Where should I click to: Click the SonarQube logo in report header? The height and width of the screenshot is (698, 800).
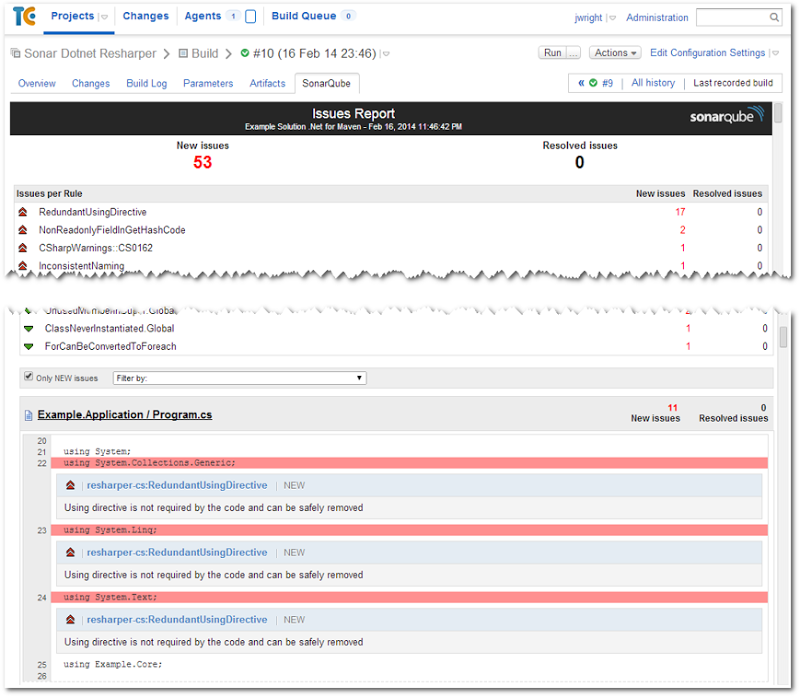pos(727,115)
